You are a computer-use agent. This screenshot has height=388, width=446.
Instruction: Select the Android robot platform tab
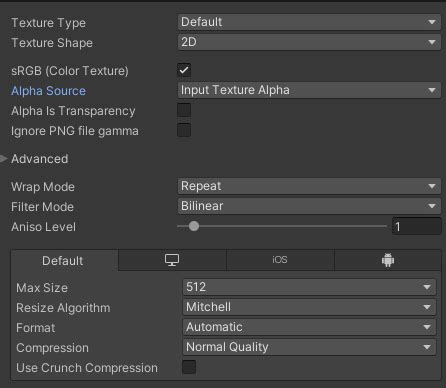click(388, 260)
